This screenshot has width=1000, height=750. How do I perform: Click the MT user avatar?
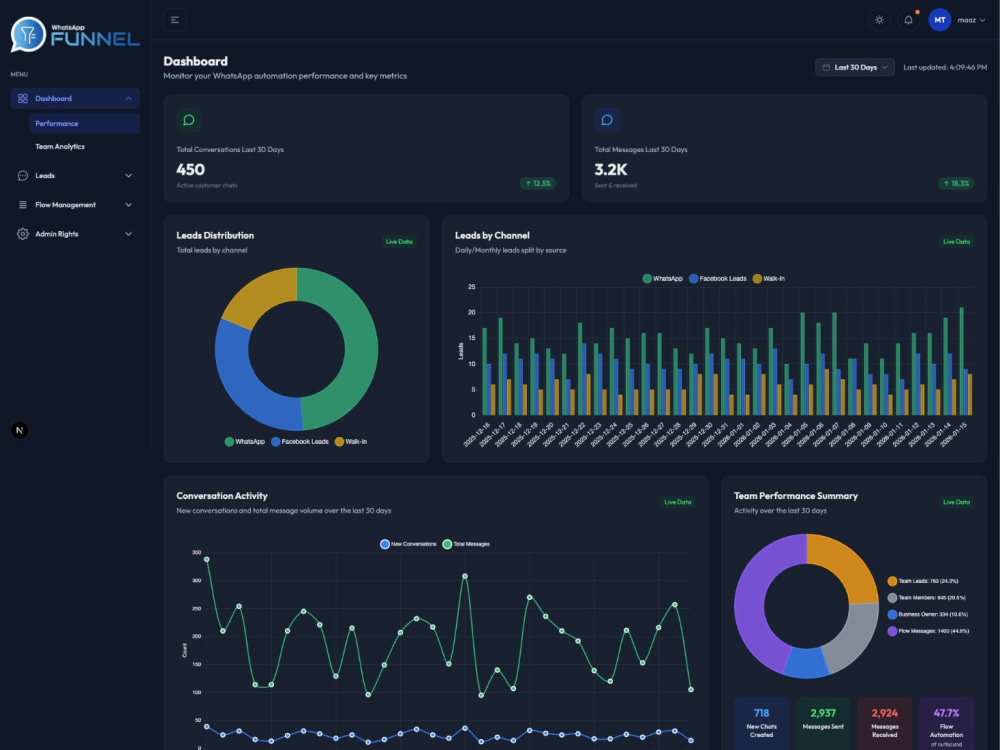939,20
